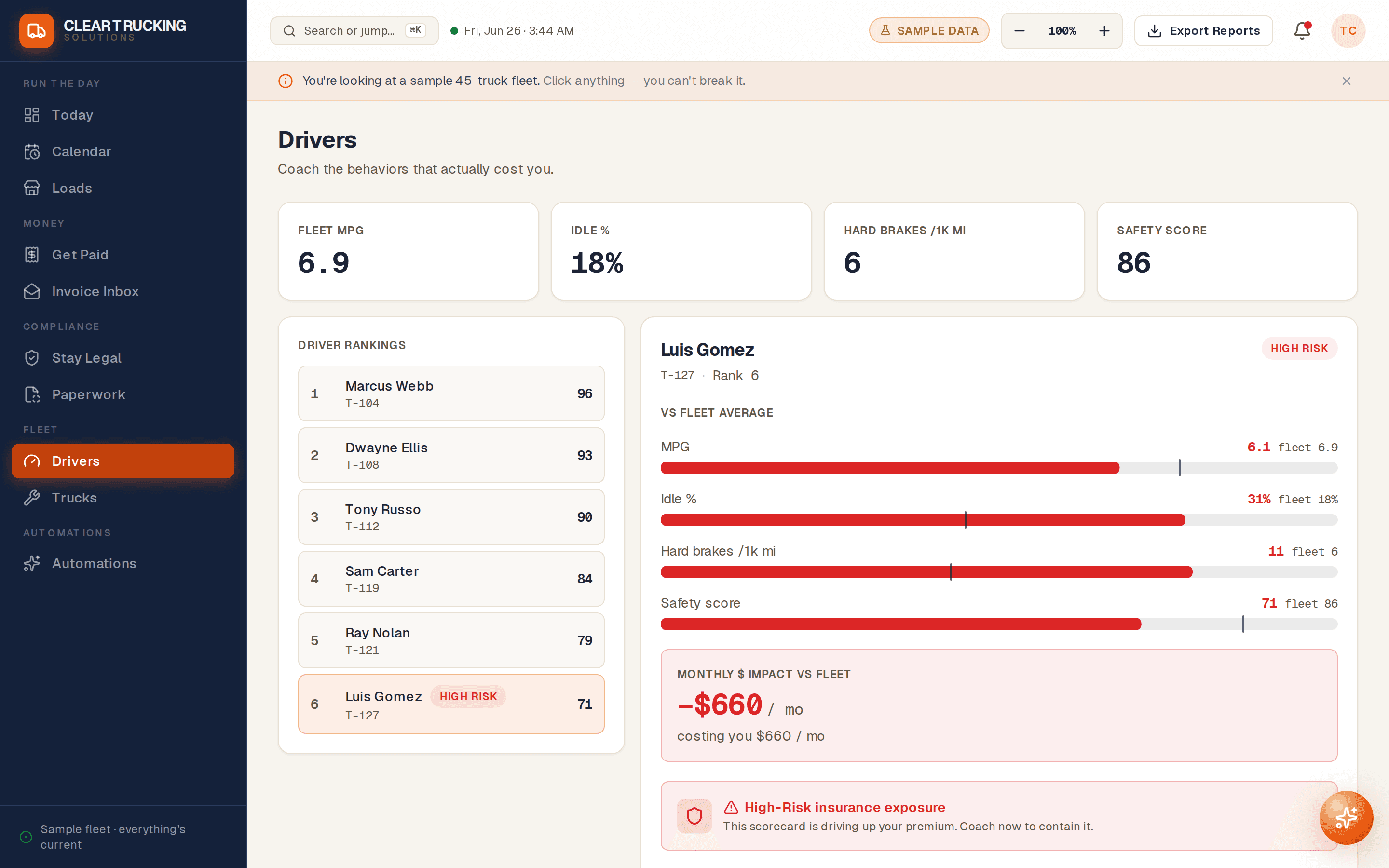
Task: Click the Paperwork document icon
Action: [x=31, y=395]
